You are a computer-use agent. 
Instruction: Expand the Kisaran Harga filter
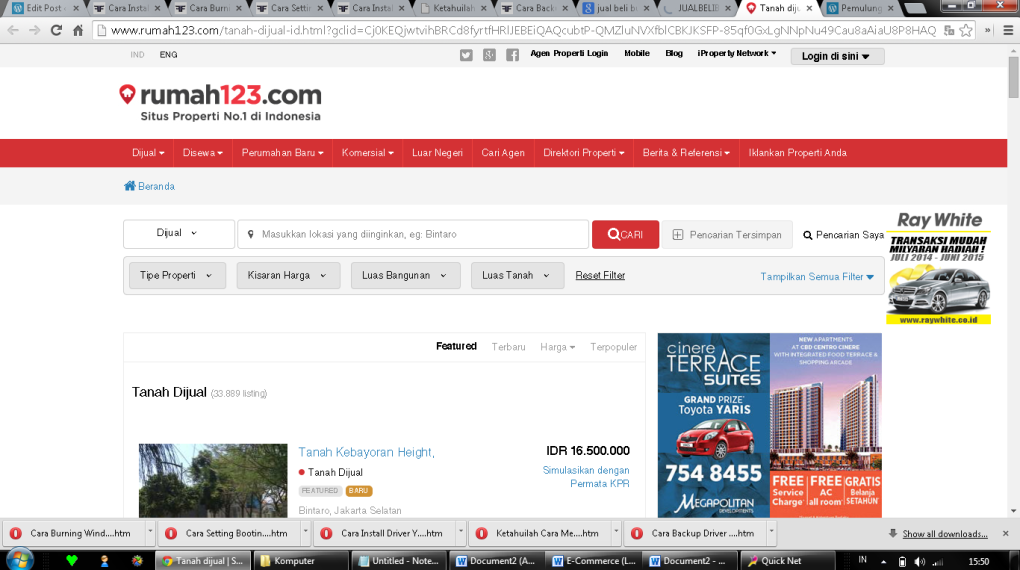[288, 275]
